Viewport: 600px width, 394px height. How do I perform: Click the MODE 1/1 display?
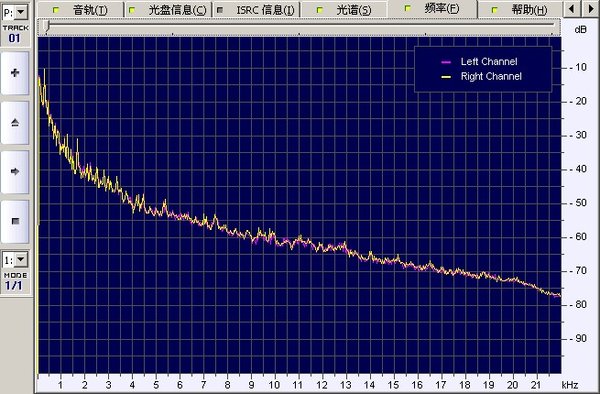(15, 282)
